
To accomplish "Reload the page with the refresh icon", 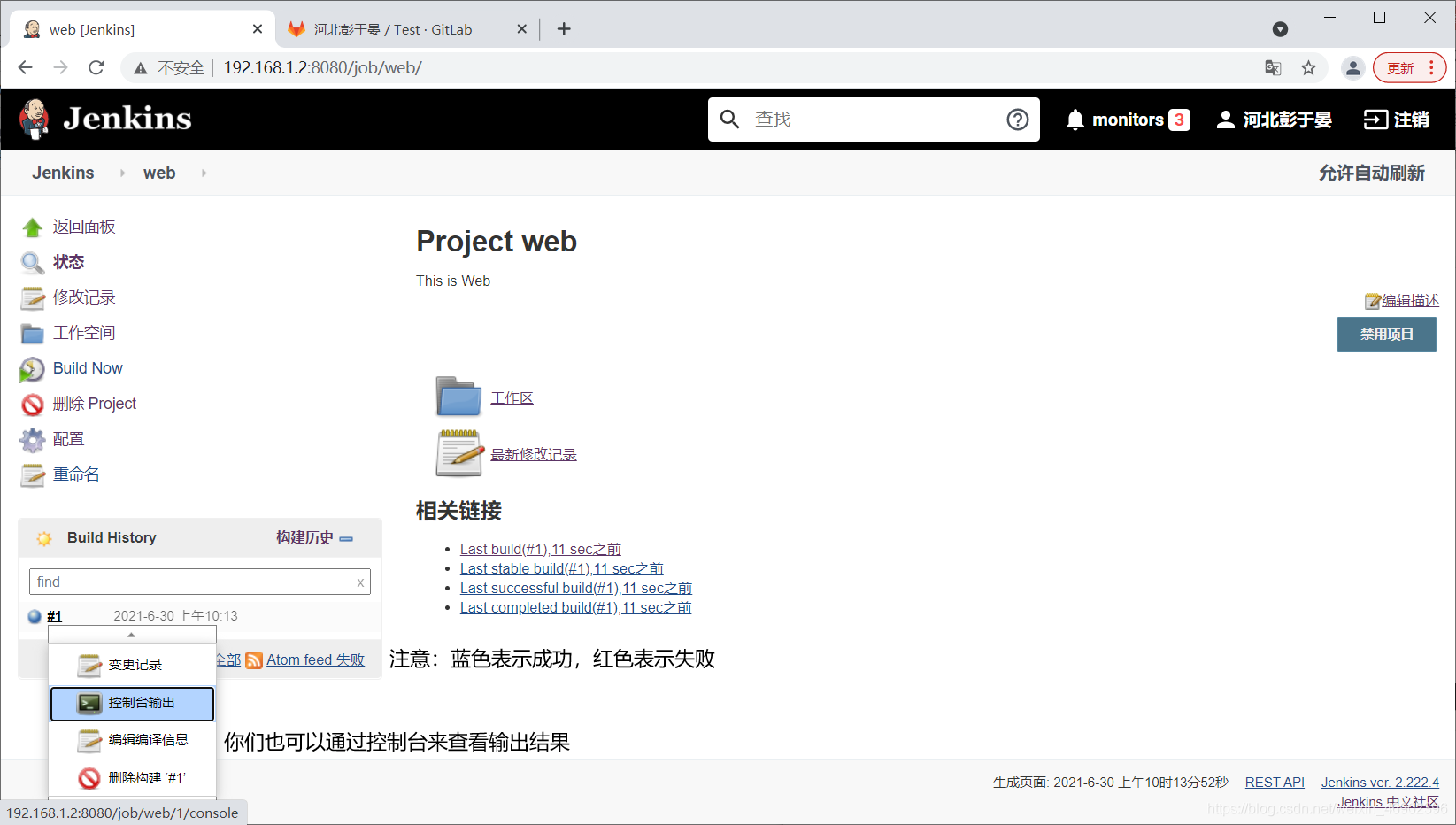I will click(96, 67).
